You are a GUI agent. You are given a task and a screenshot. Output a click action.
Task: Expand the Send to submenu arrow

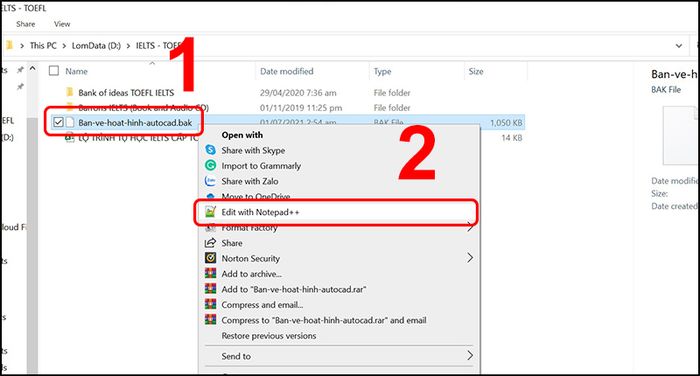coord(470,355)
